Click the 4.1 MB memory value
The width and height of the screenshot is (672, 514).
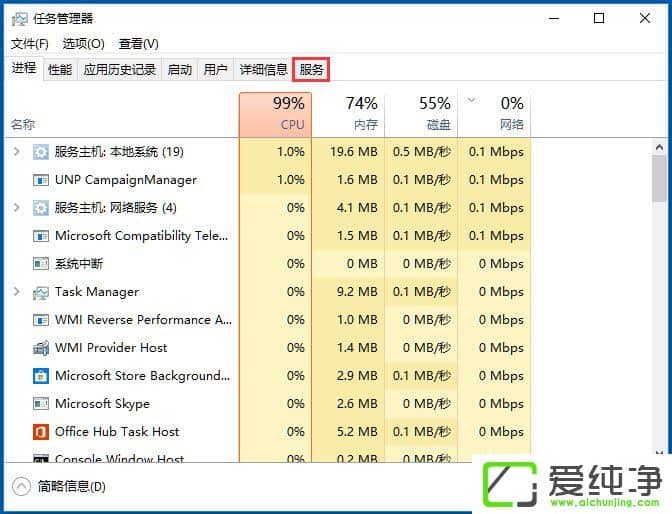(x=357, y=208)
